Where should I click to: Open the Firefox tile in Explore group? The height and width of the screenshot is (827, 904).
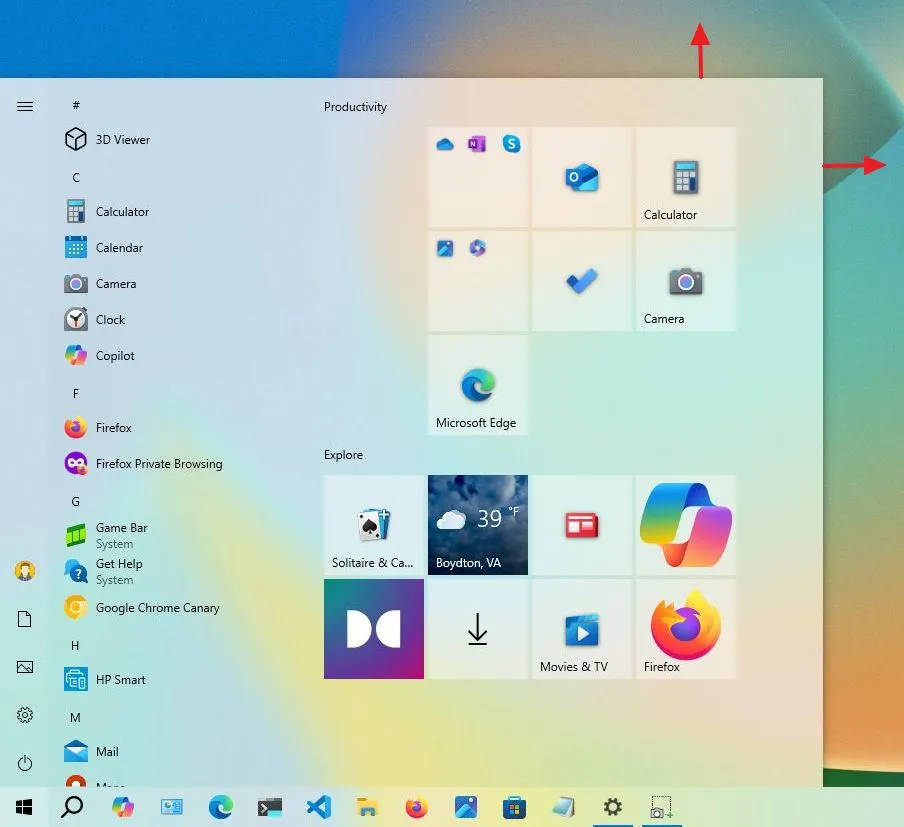685,629
